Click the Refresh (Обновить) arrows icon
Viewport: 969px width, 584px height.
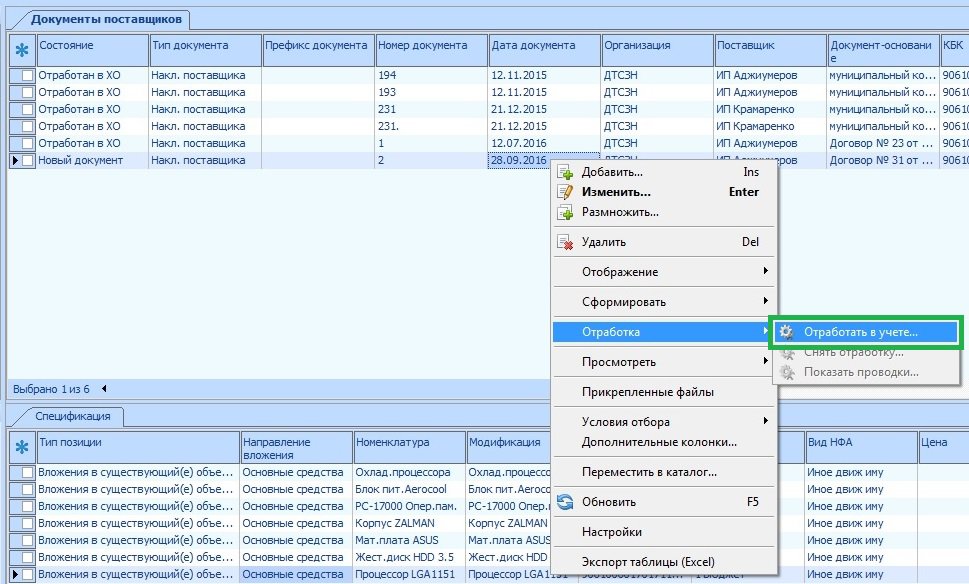(x=565, y=502)
